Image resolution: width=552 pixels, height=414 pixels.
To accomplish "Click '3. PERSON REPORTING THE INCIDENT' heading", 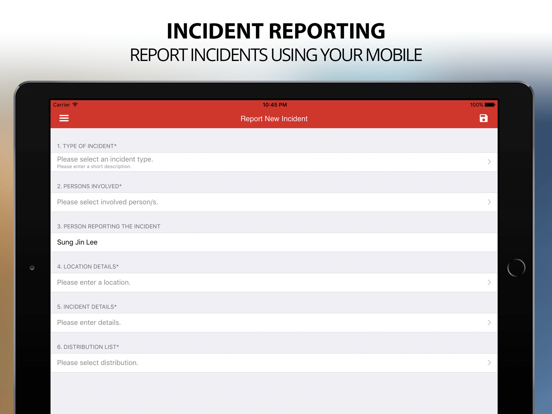I will coord(108,226).
